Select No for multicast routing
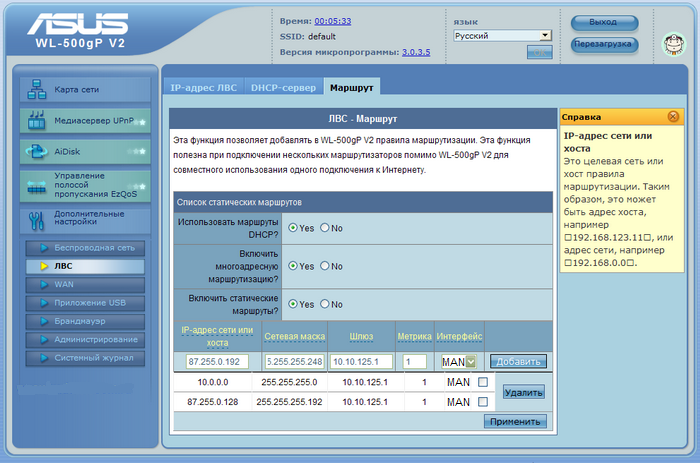The width and height of the screenshot is (700, 463). pyautogui.click(x=325, y=266)
